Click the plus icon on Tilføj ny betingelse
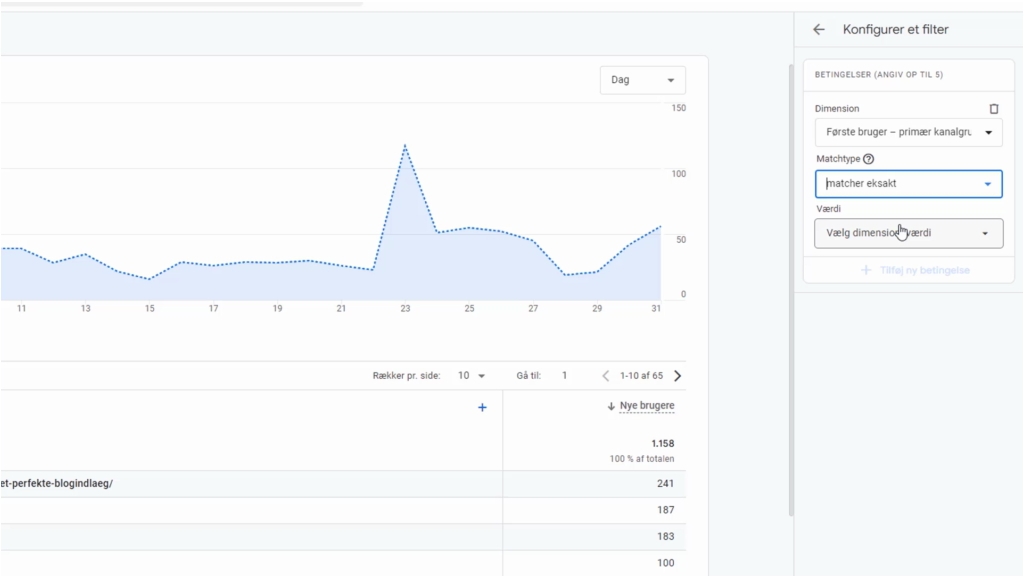This screenshot has width=1024, height=577. pyautogui.click(x=864, y=269)
